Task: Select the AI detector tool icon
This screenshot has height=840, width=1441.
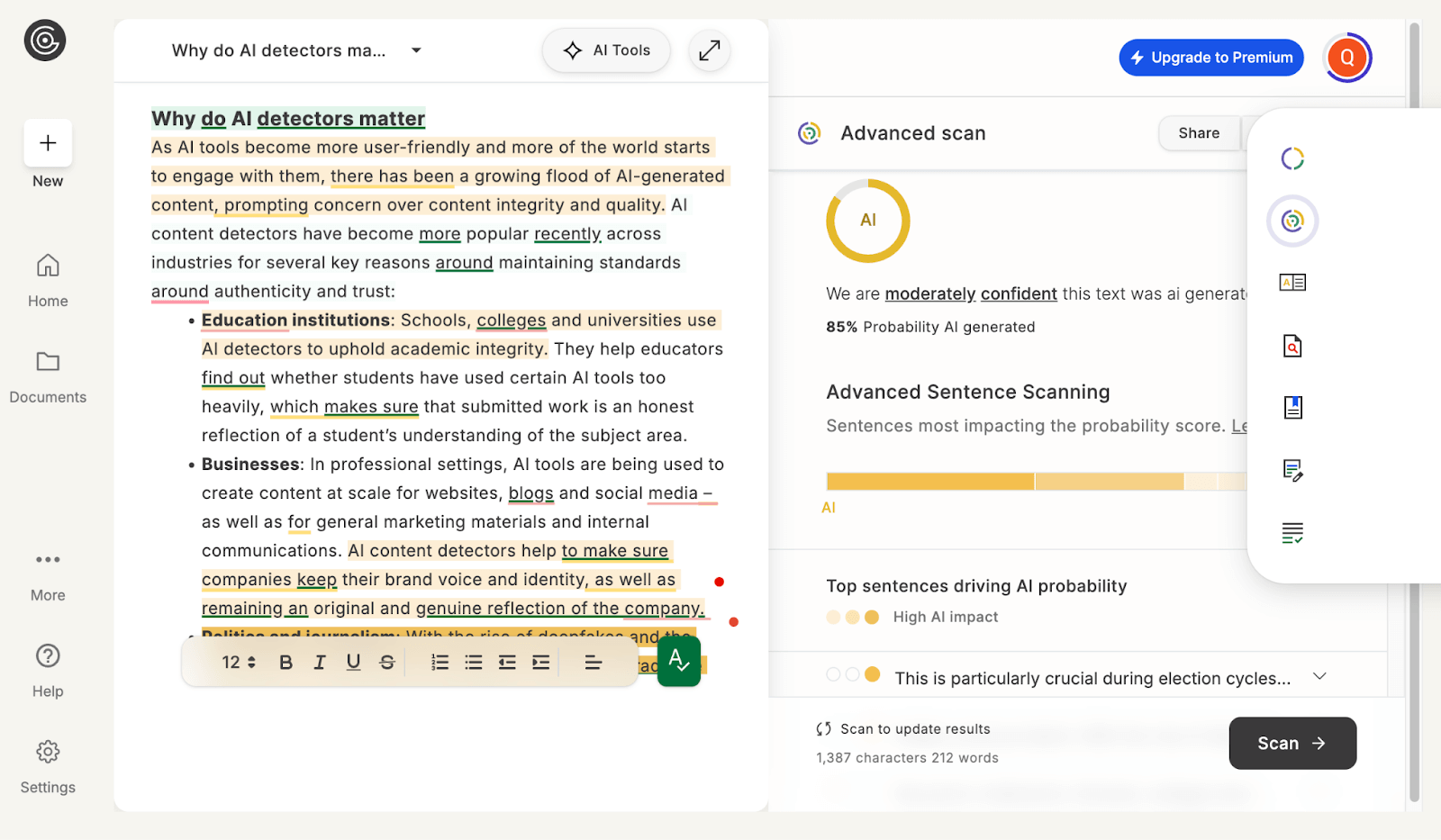Action: [1292, 221]
